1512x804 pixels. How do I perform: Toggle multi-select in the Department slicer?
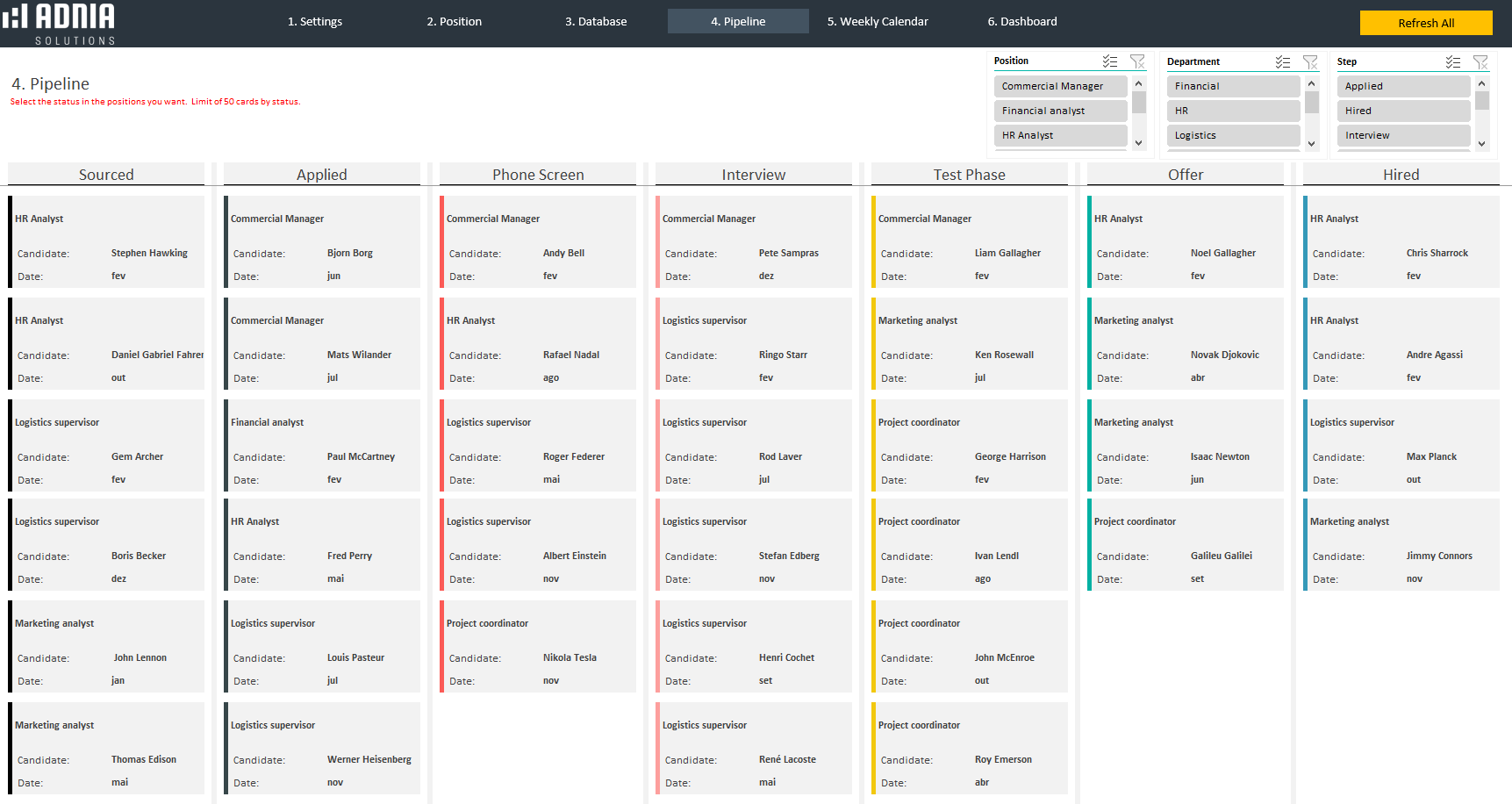click(x=1283, y=62)
